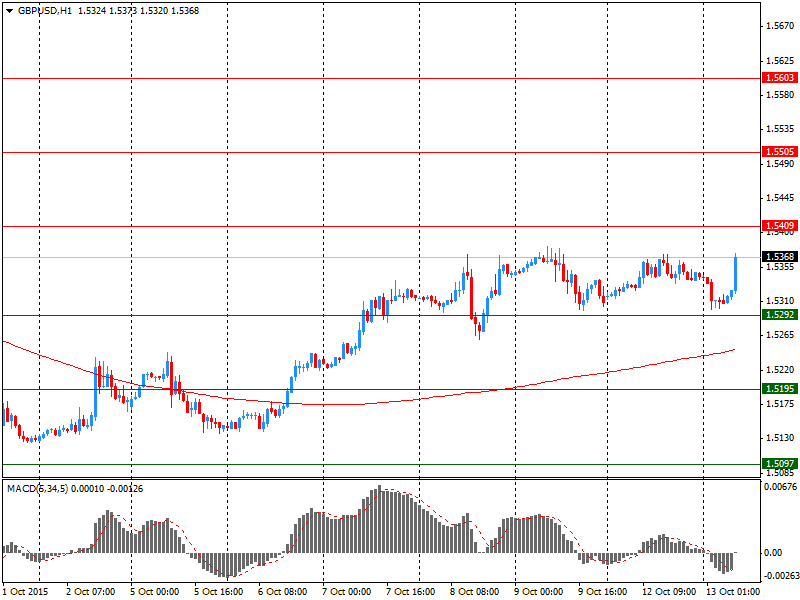Click the 1.5220 price scale value
The image size is (800, 600).
781,369
